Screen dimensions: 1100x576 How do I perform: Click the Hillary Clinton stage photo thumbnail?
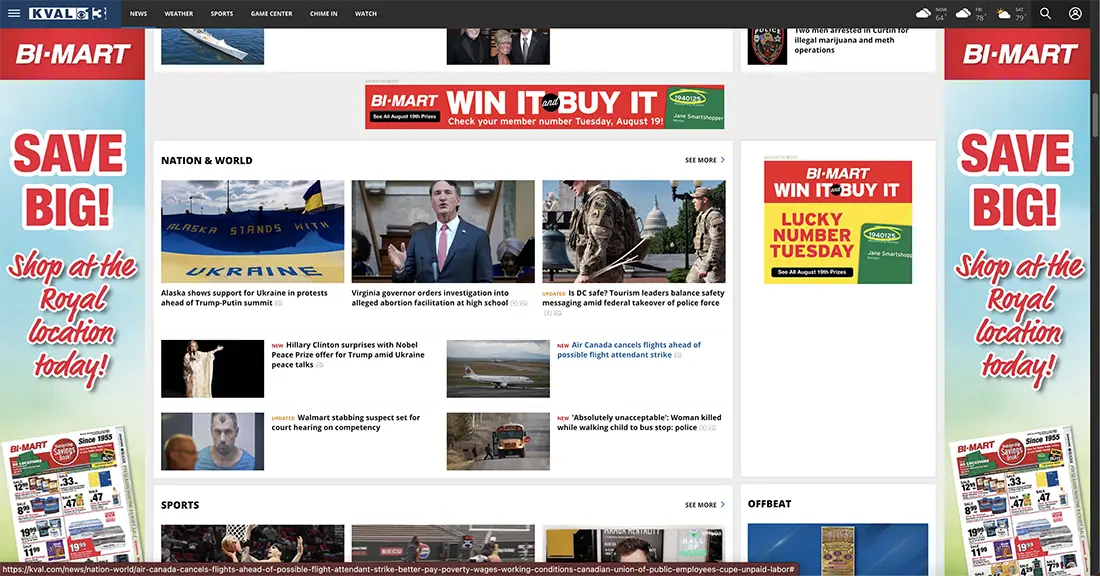click(x=213, y=369)
